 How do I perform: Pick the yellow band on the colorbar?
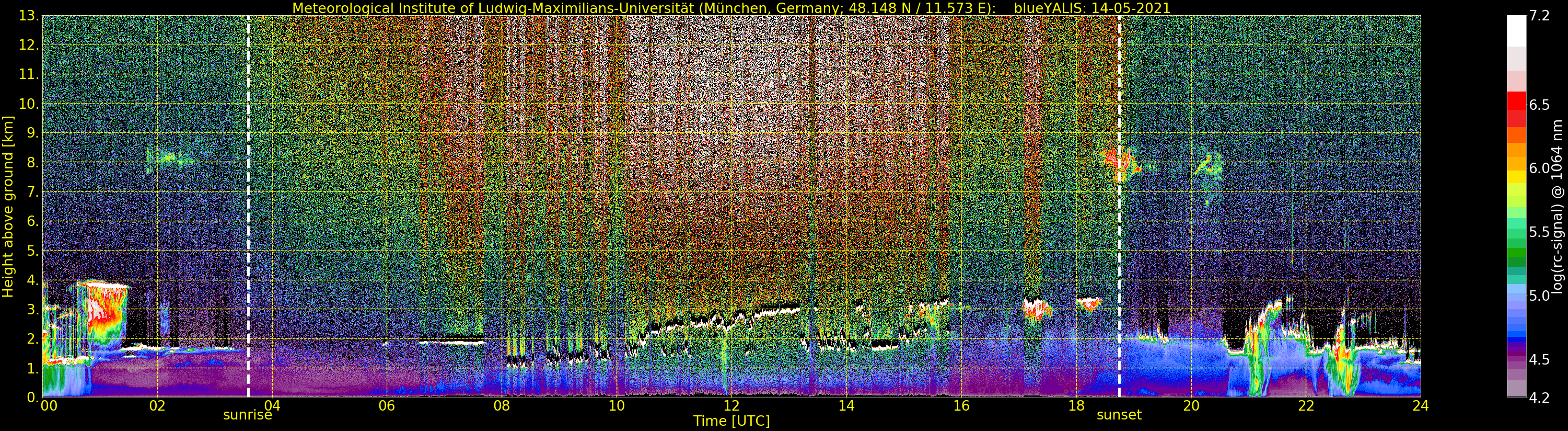pos(1516,177)
